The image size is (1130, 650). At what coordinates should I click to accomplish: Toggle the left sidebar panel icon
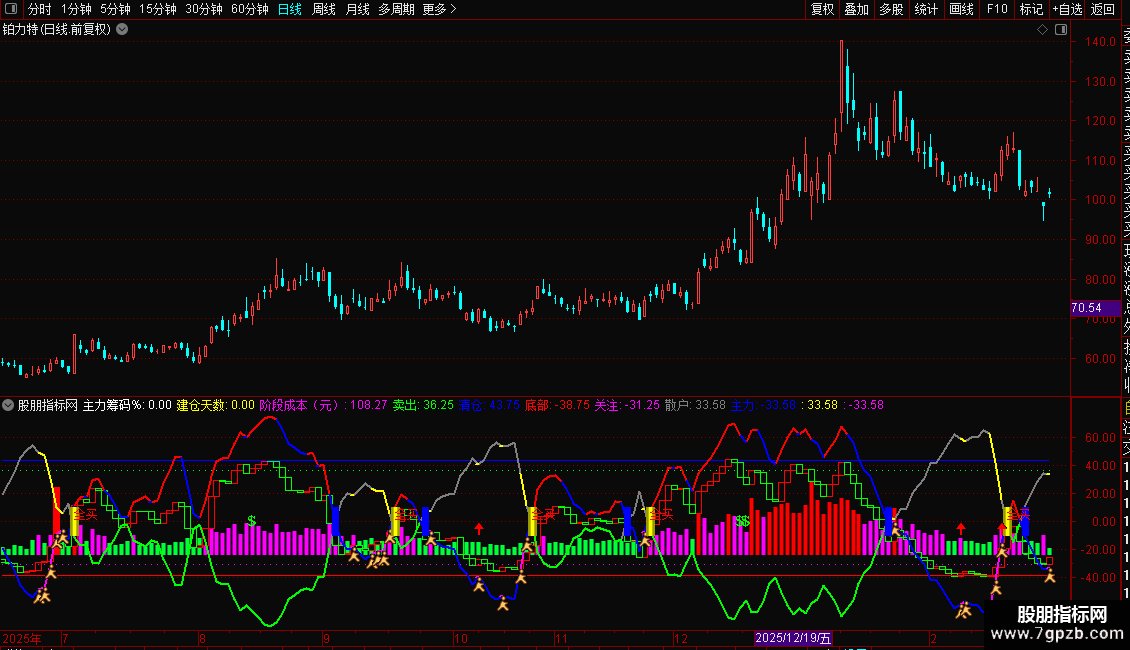(x=11, y=9)
